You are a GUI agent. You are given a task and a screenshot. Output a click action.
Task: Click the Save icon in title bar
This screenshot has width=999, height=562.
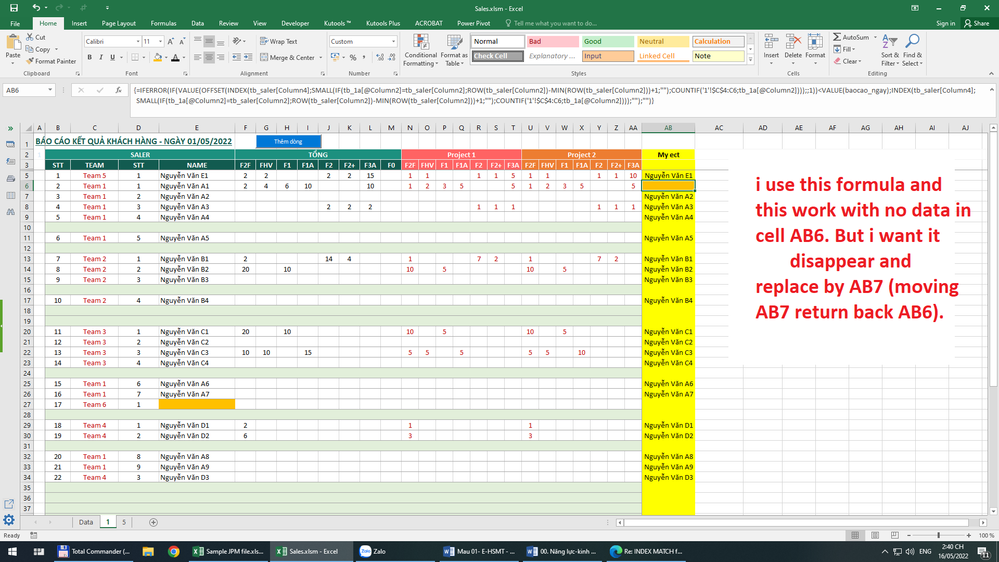click(14, 8)
